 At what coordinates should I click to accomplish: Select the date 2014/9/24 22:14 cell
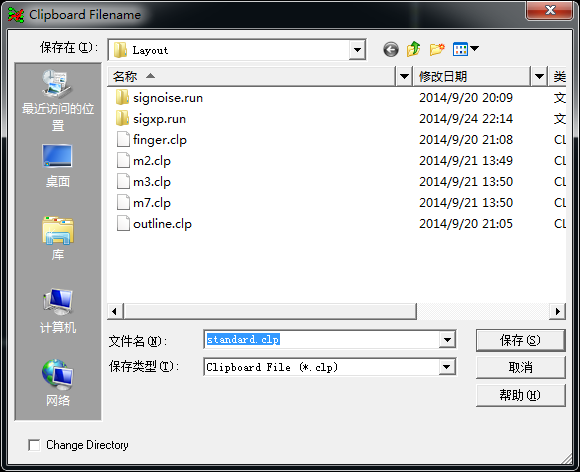[466, 118]
